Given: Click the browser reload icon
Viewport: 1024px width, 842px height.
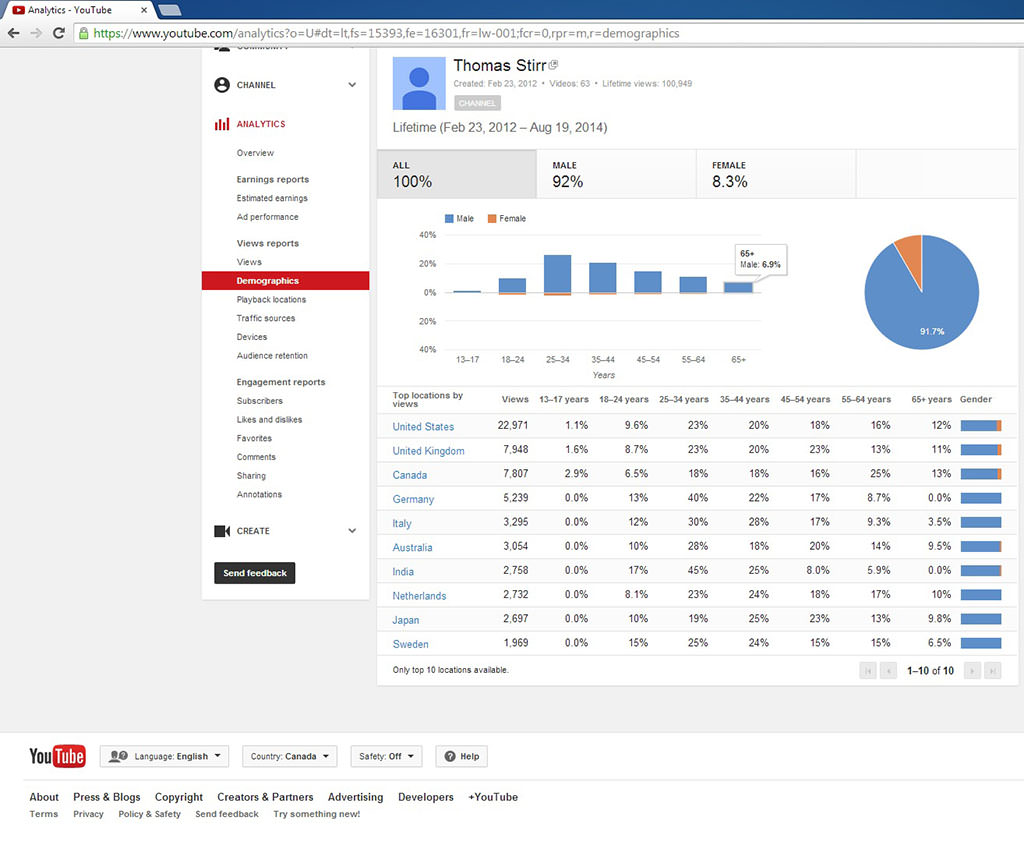Looking at the screenshot, I should pos(59,33).
